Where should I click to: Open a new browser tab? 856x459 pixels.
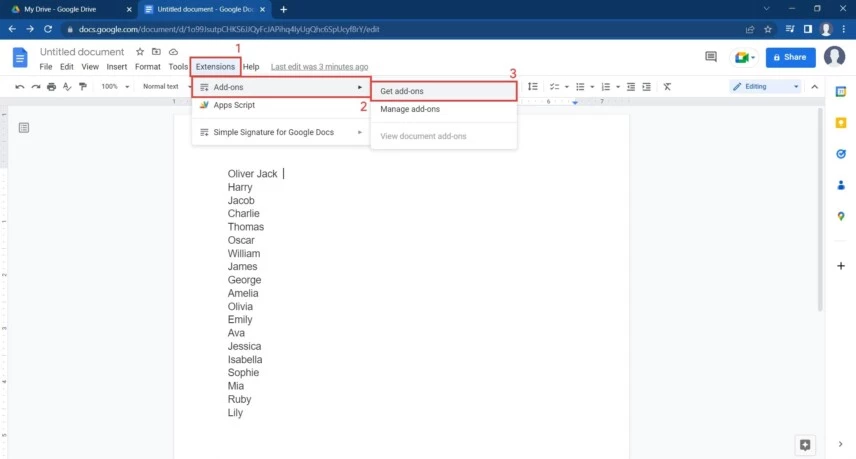(283, 9)
